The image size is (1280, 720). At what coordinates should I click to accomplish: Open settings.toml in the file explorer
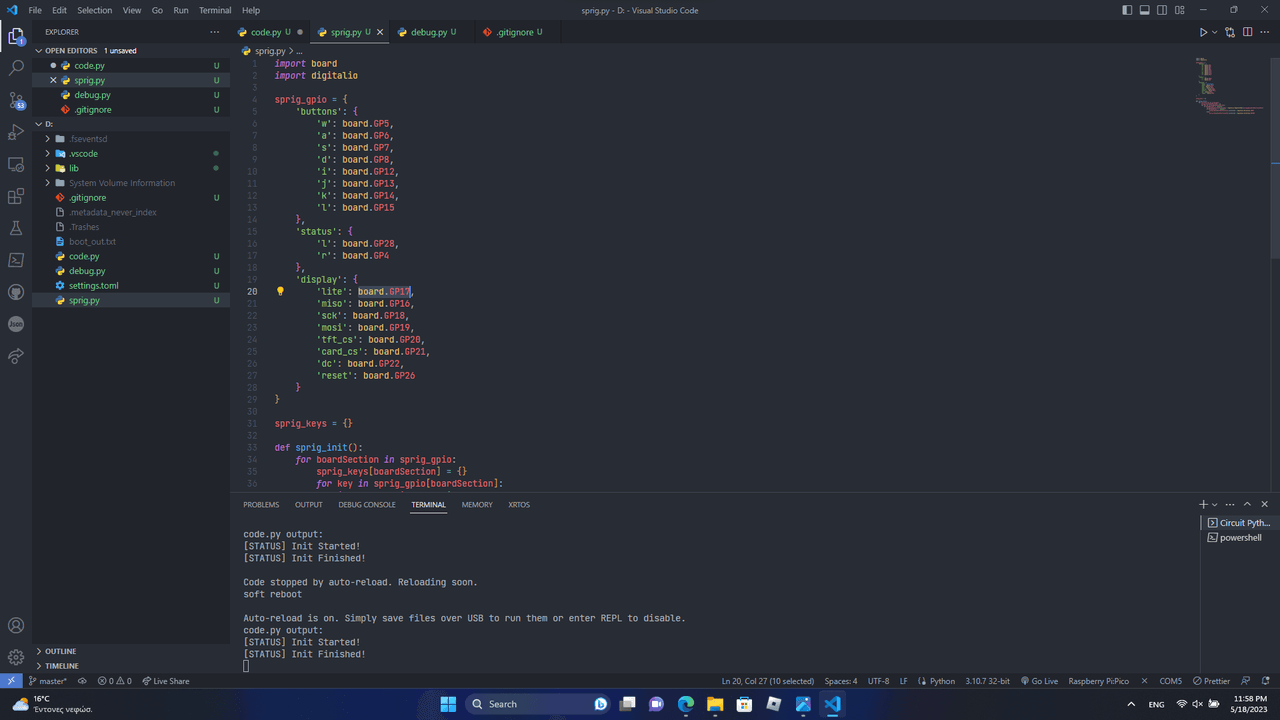(x=93, y=286)
